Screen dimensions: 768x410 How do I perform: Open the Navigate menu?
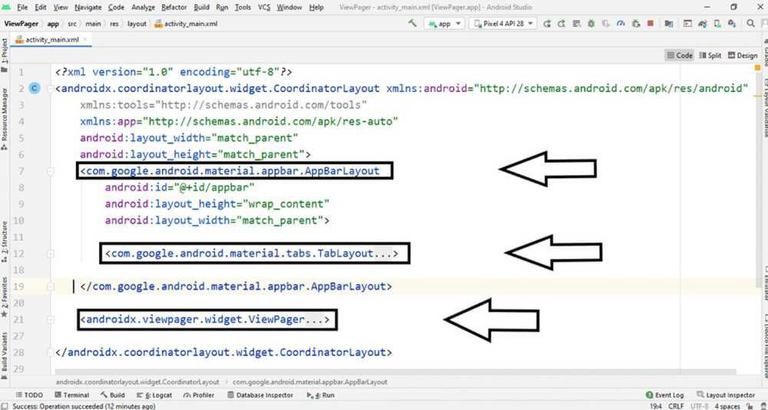coord(88,7)
